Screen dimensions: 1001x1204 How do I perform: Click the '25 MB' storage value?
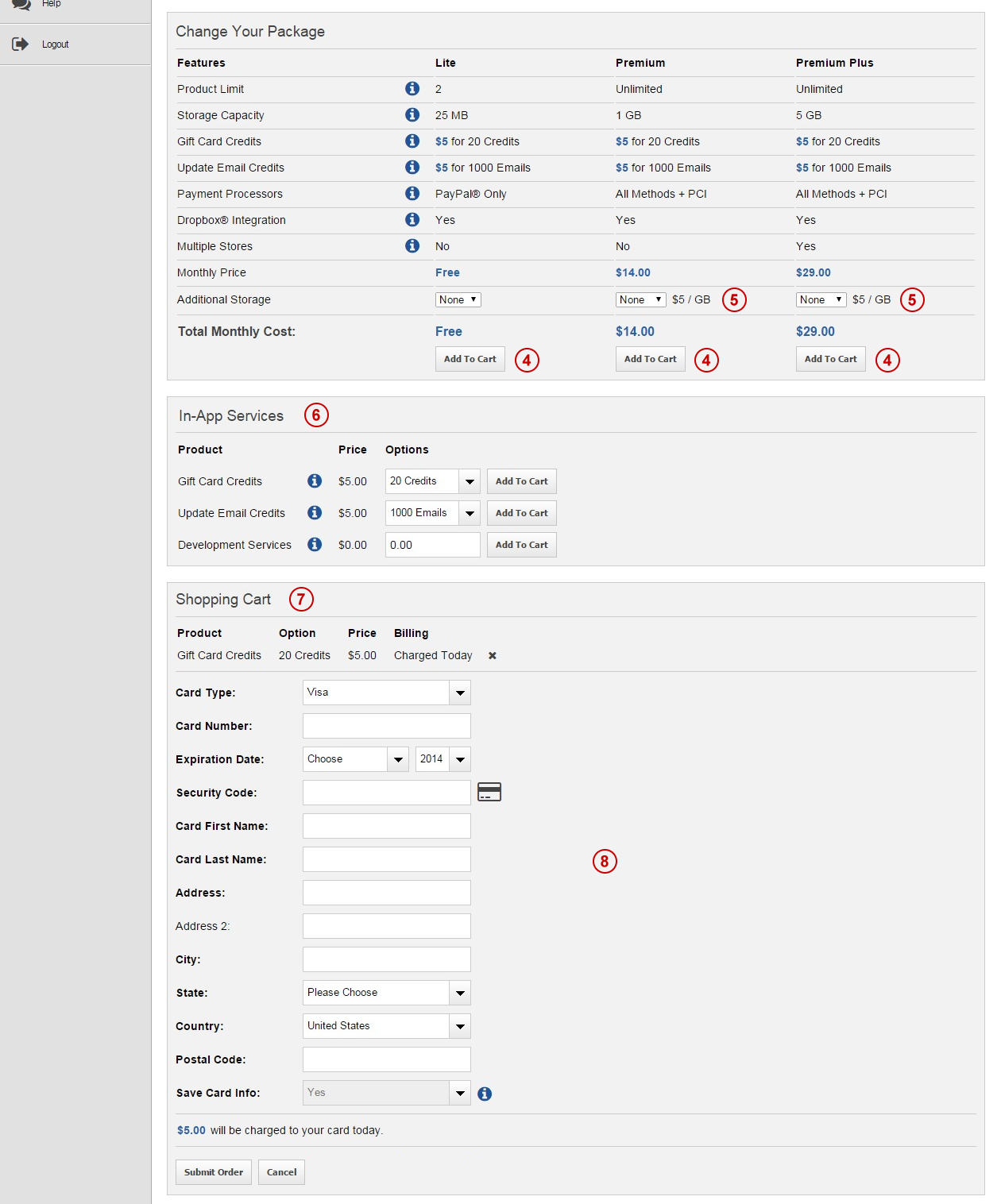(452, 115)
